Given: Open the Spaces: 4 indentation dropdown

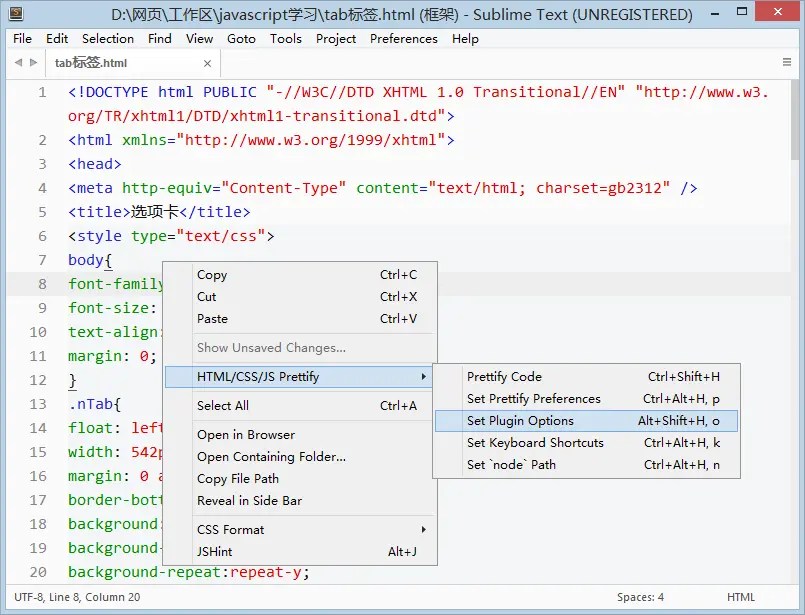Looking at the screenshot, I should click(x=640, y=596).
